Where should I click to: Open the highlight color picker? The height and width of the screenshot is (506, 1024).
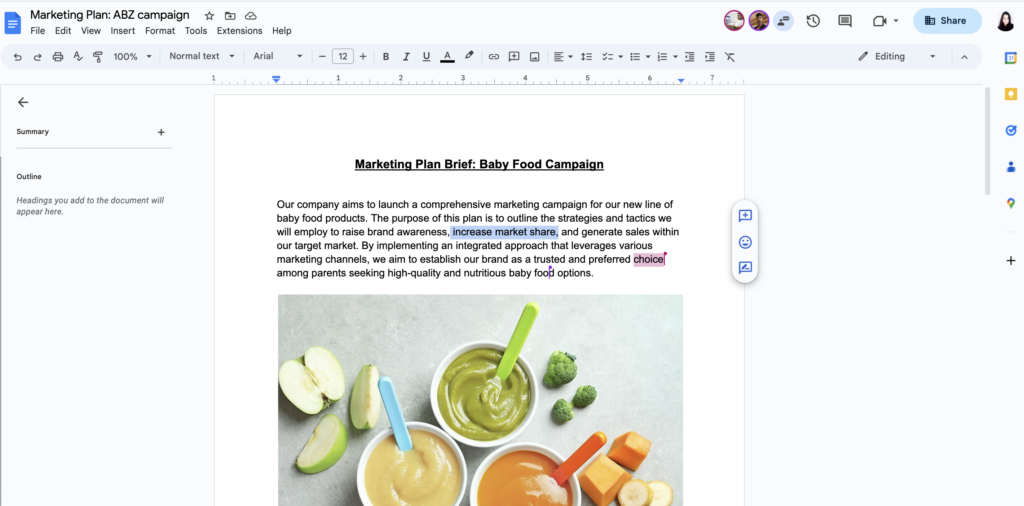click(x=469, y=57)
